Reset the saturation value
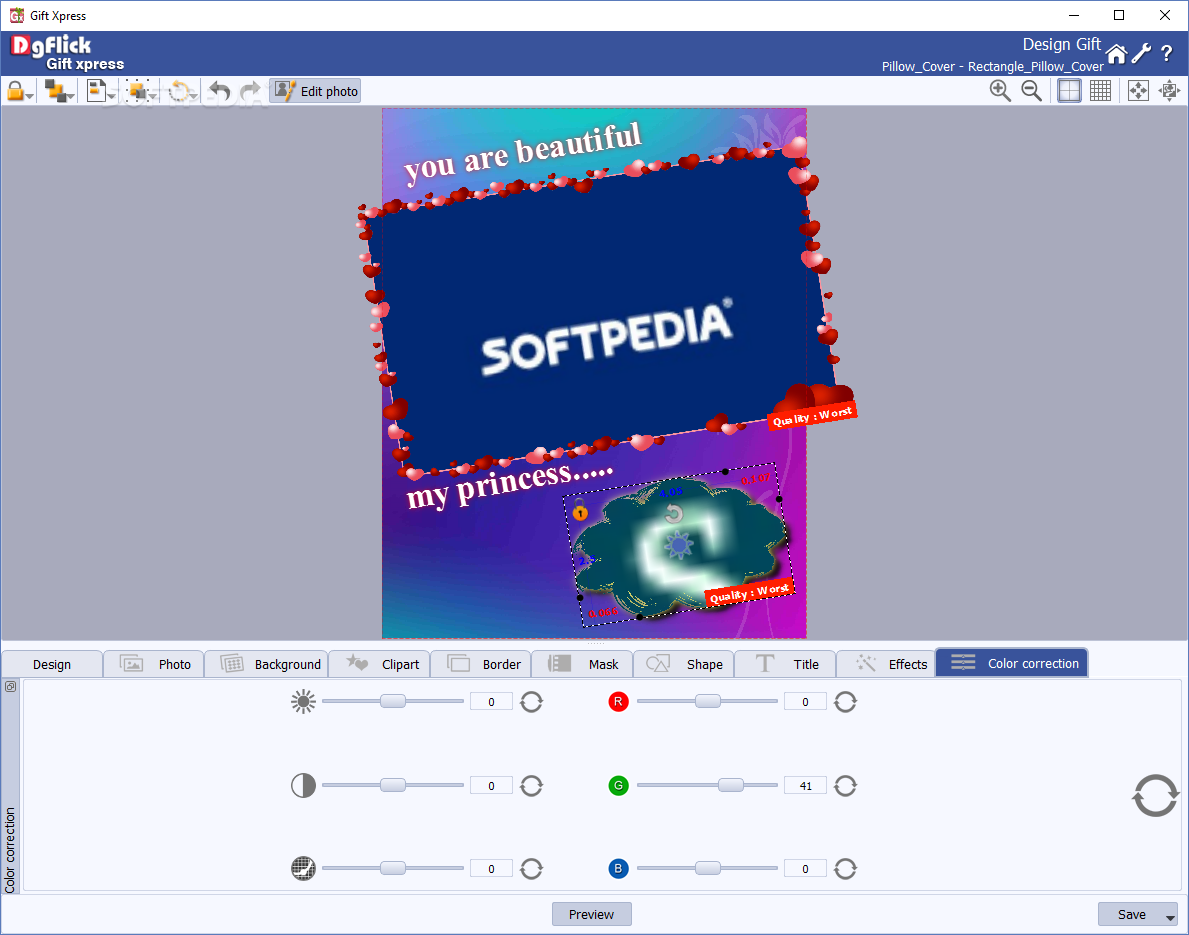The height and width of the screenshot is (935, 1189). tap(532, 869)
